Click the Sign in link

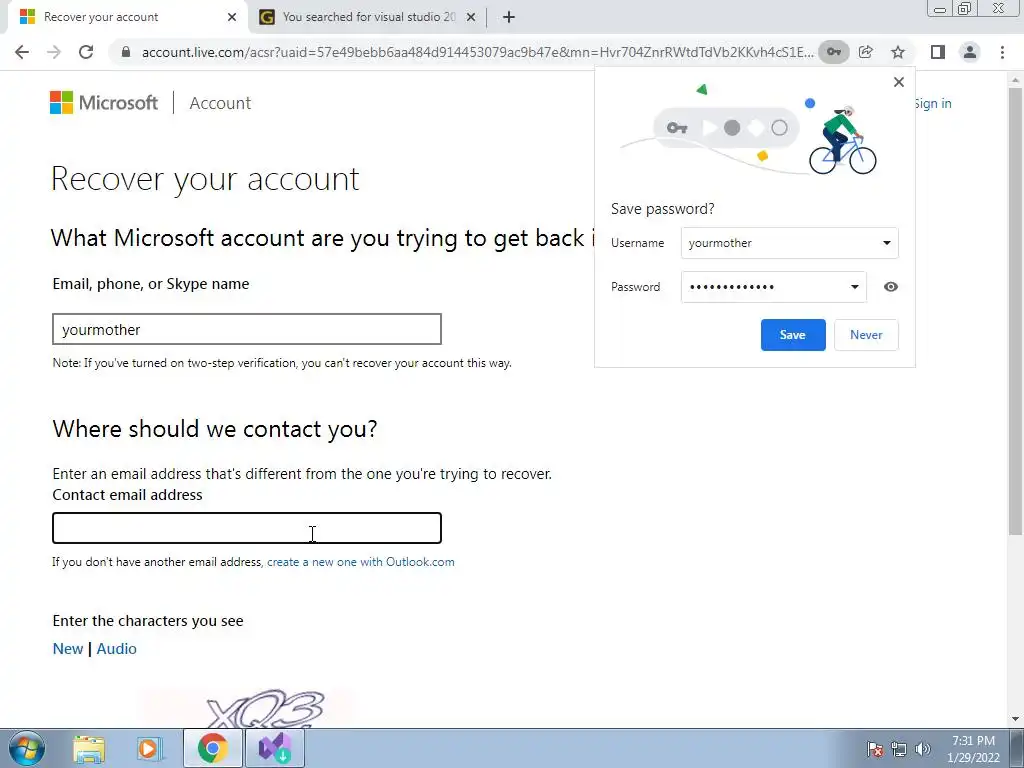(x=933, y=103)
